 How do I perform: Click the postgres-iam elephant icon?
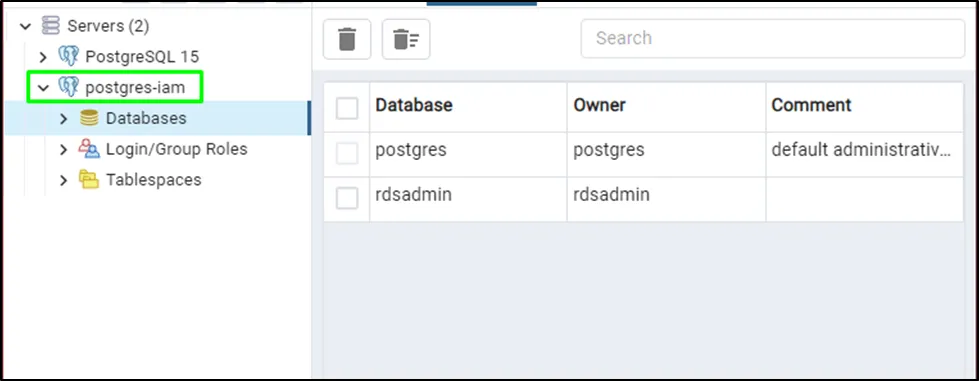coord(69,87)
